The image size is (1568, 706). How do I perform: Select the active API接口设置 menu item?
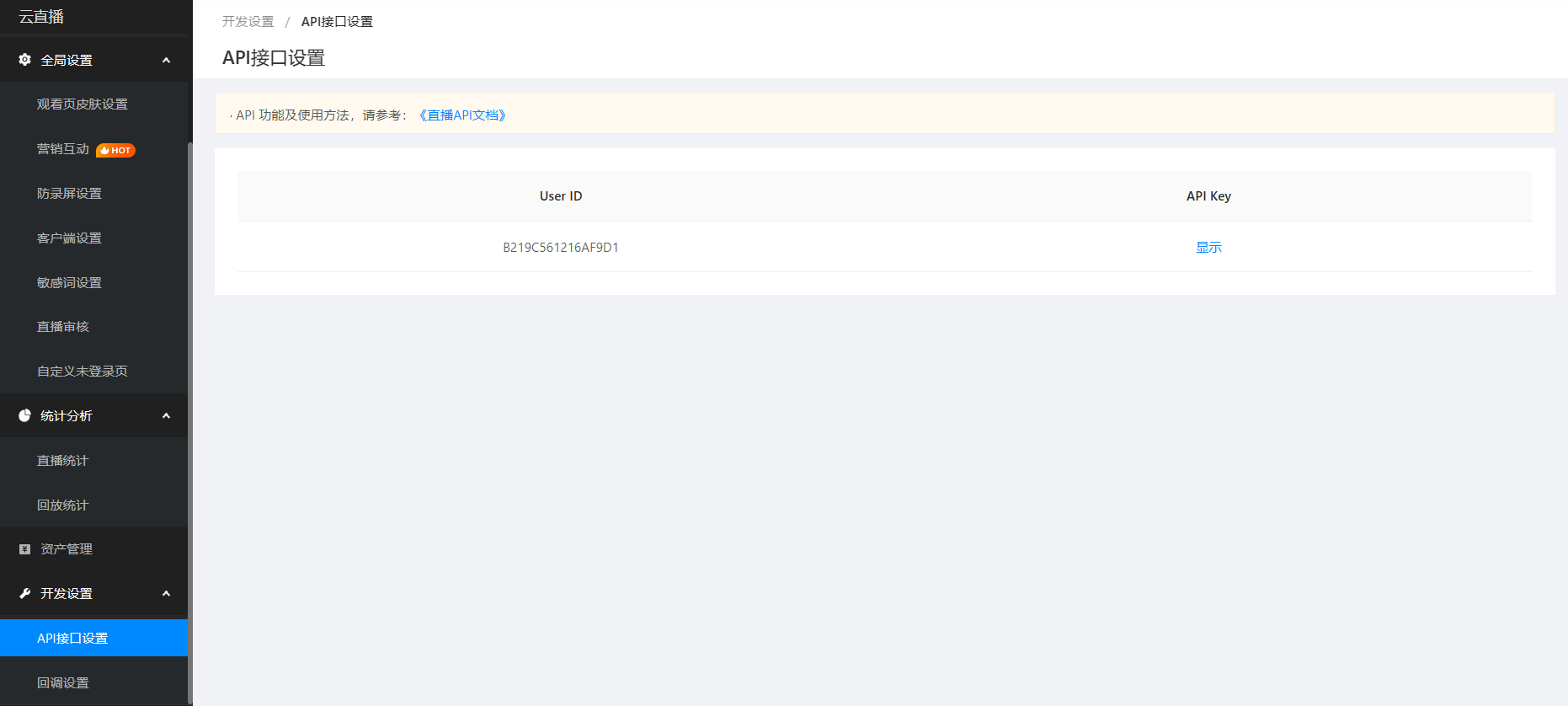click(93, 638)
